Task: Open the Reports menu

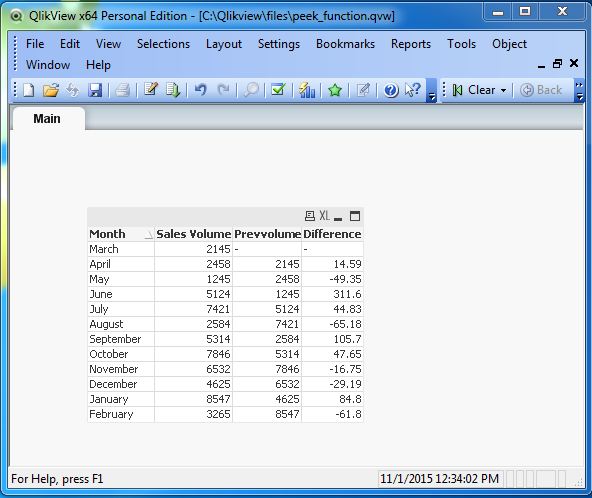Action: [411, 44]
